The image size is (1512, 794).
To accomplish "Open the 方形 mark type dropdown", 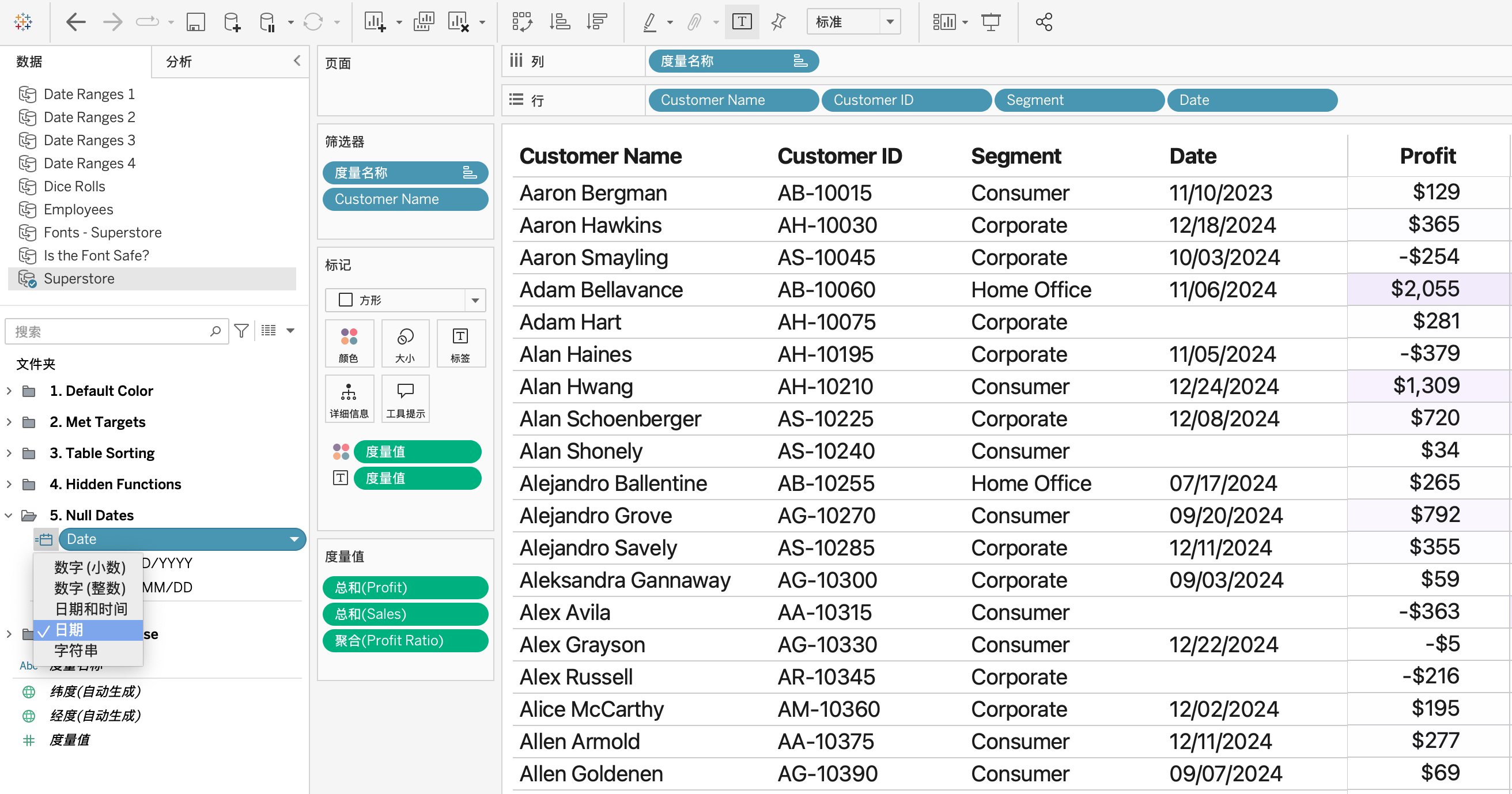I will (405, 300).
